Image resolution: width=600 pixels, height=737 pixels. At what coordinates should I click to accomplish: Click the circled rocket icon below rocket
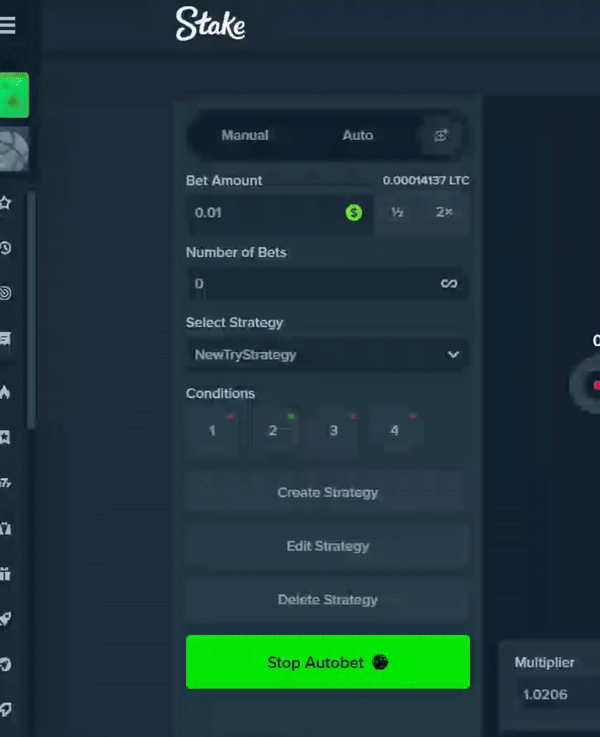(6, 664)
